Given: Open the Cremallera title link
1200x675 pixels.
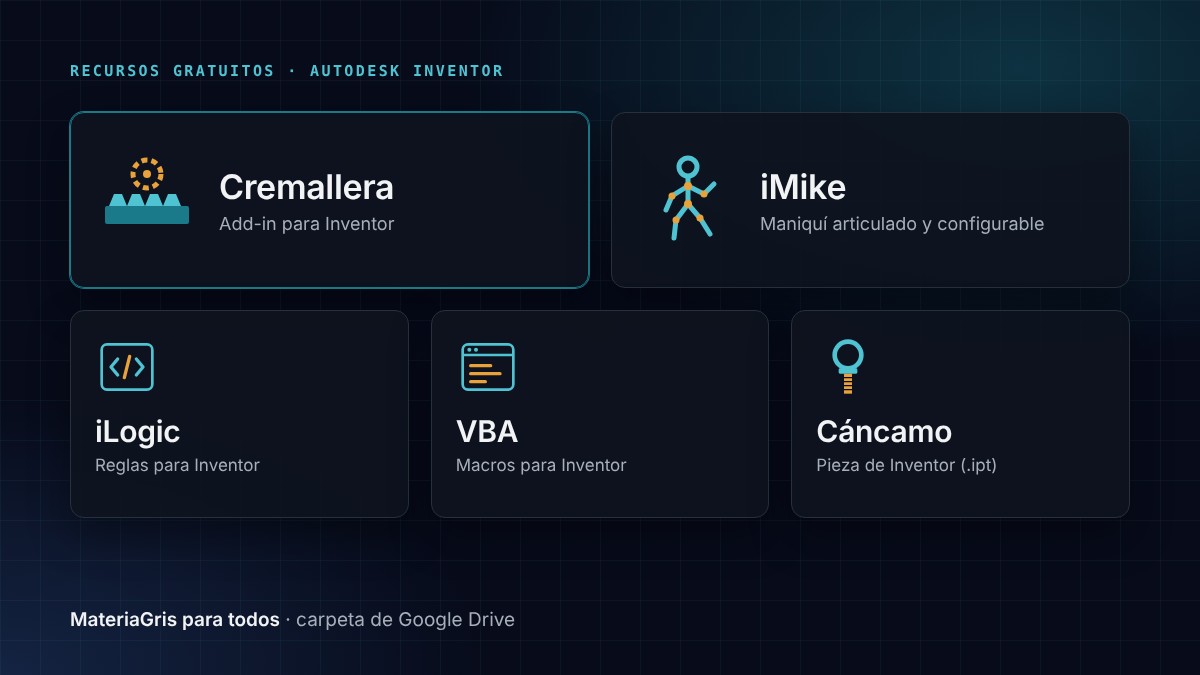Looking at the screenshot, I should coord(306,187).
